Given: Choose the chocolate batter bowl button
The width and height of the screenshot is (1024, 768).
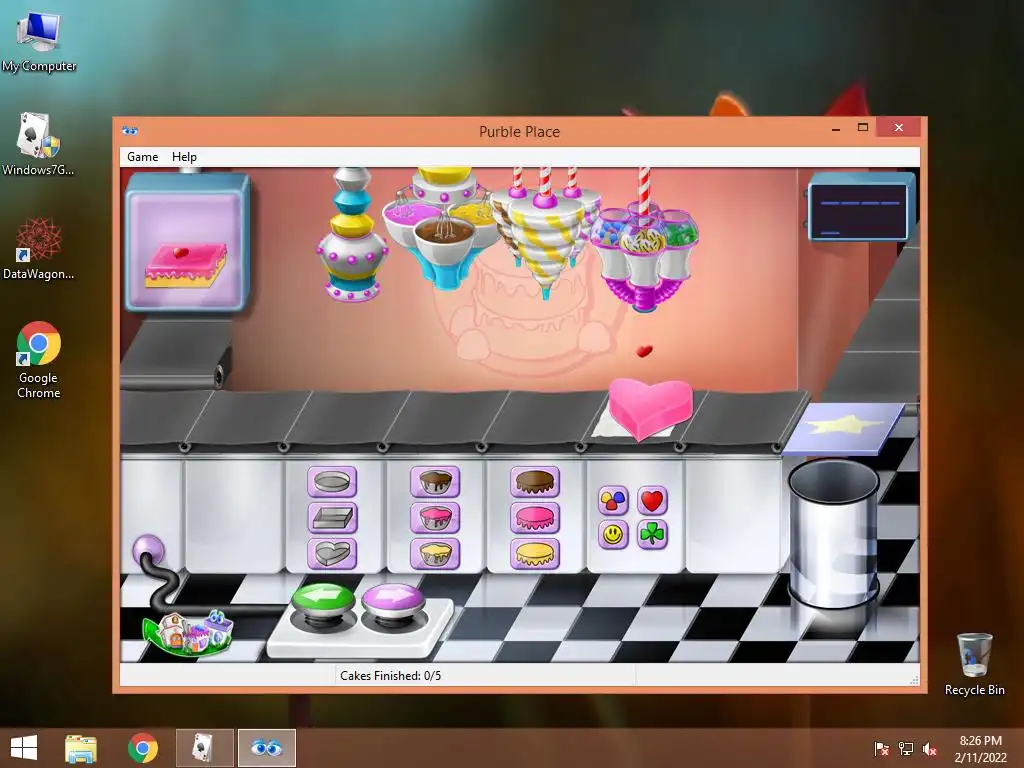Looking at the screenshot, I should [x=435, y=482].
